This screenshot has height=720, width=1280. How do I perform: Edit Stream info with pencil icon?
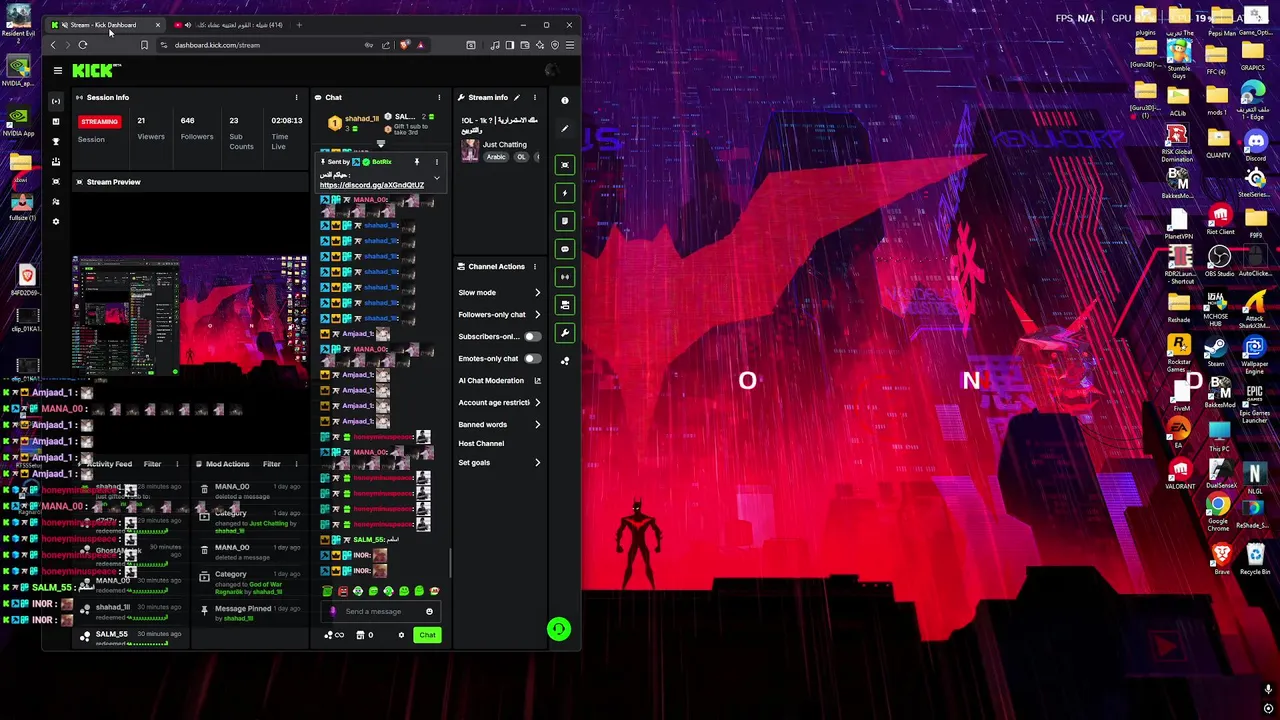pos(517,97)
